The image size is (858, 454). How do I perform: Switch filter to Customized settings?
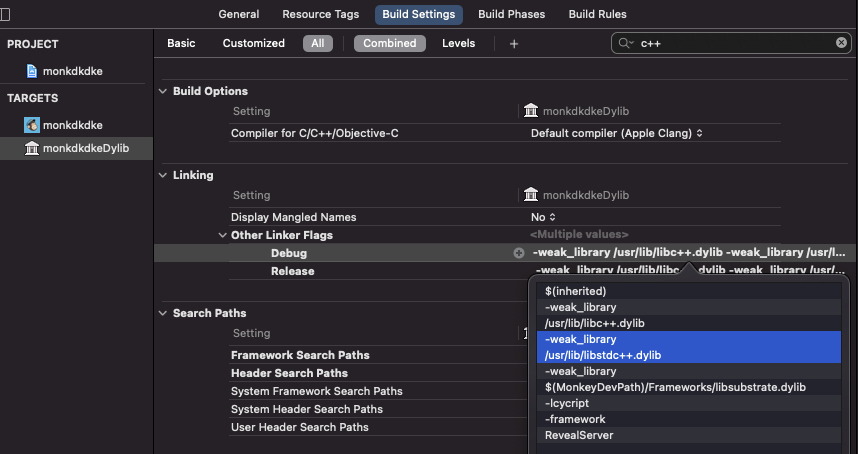[x=254, y=44]
